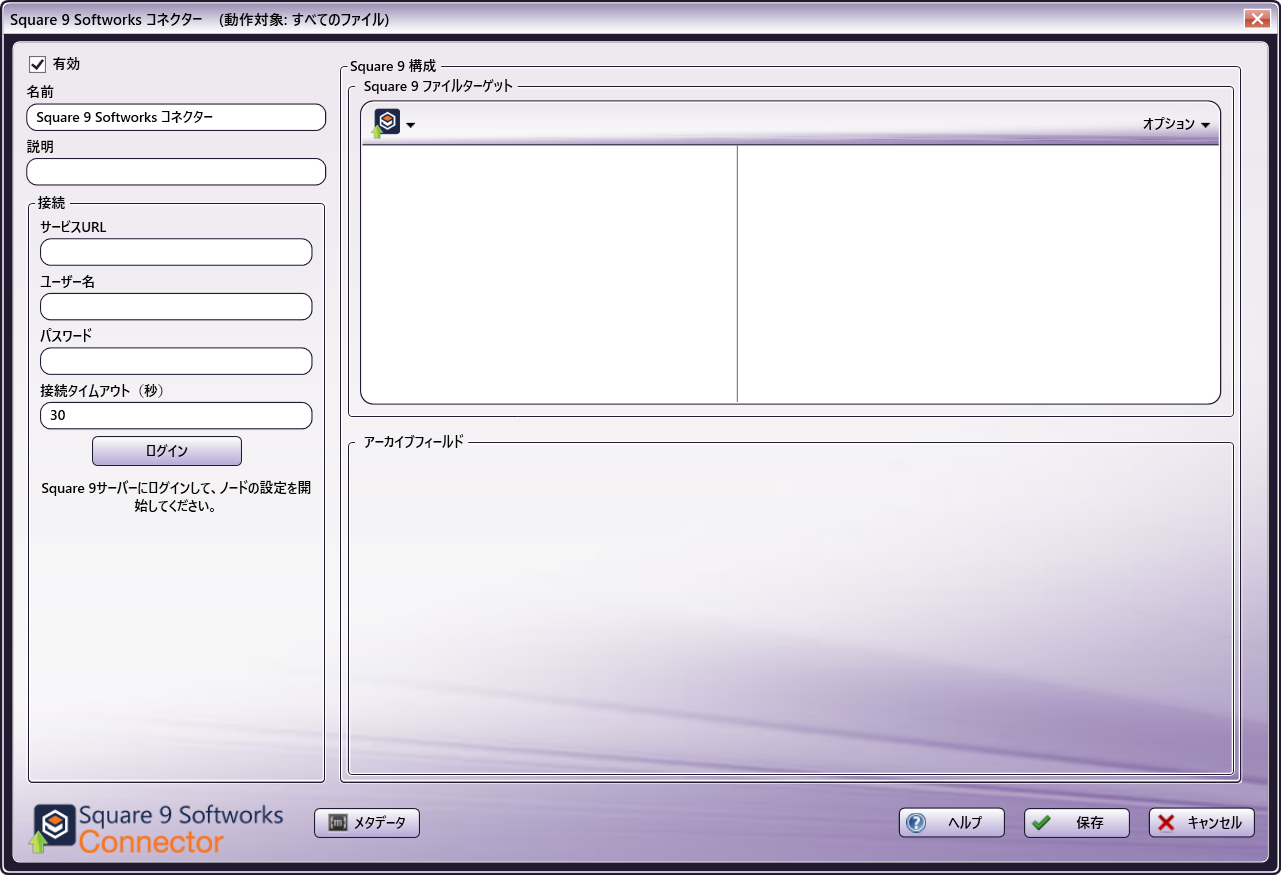This screenshot has height=875, width=1281.
Task: Click the Square 9 upload icon in toolbar
Action: 386,124
